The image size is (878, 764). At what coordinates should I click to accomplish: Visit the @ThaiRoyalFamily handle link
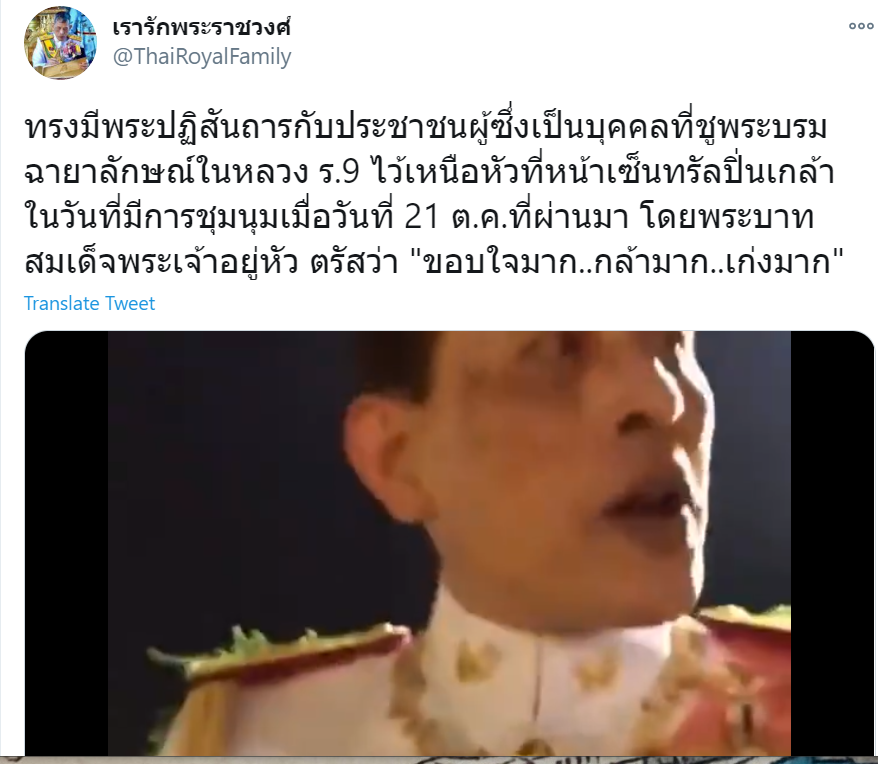tap(202, 57)
